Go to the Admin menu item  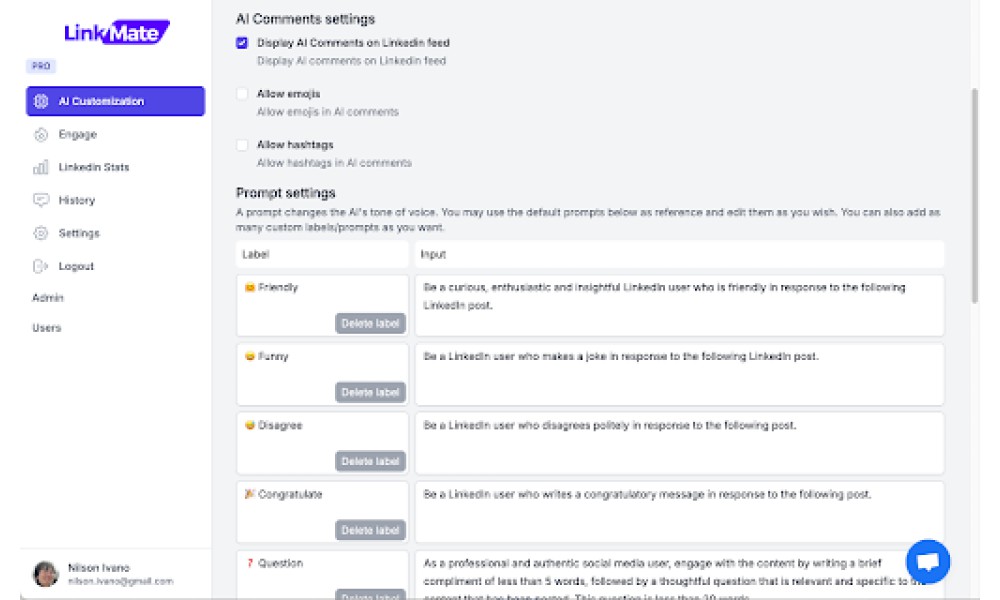(x=48, y=298)
